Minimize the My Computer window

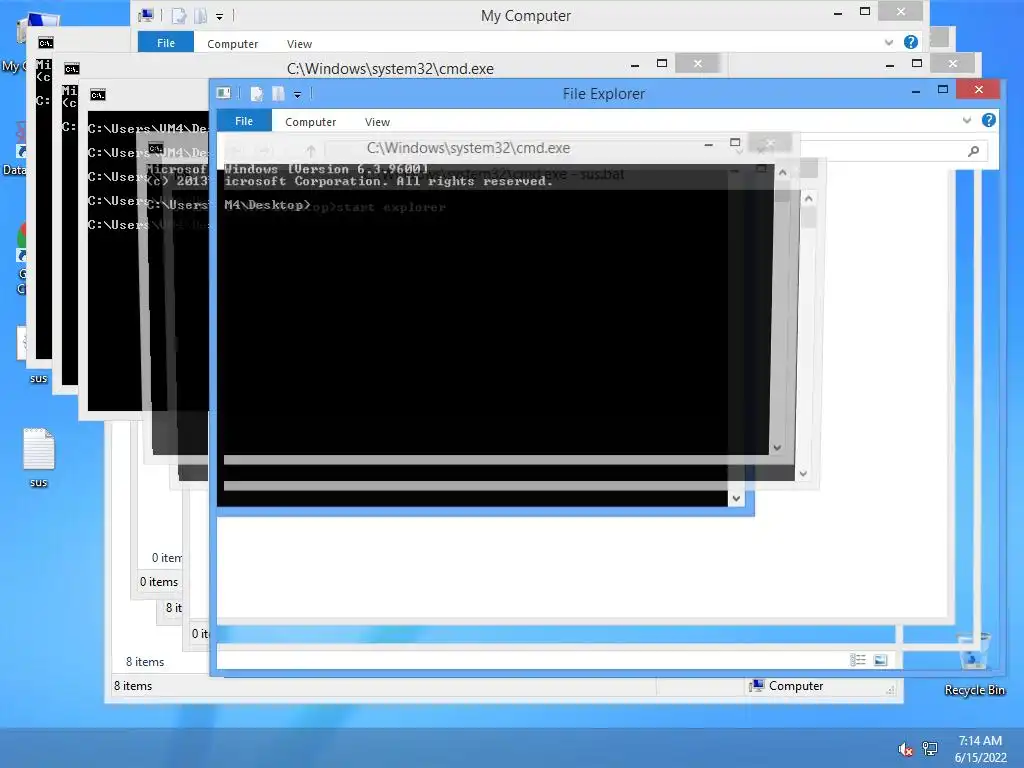tap(838, 12)
